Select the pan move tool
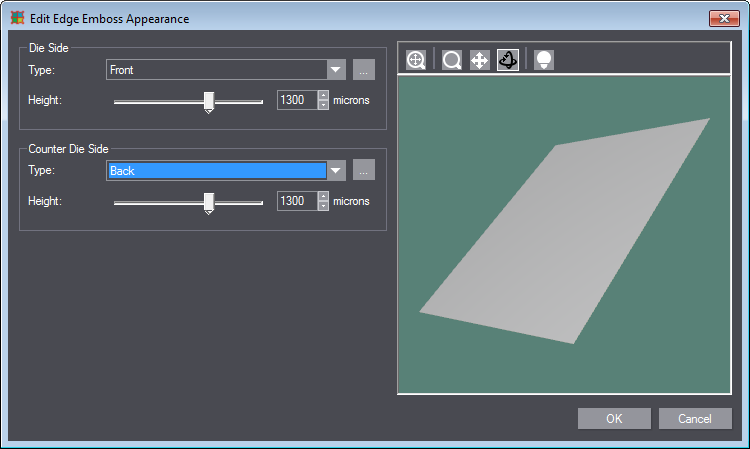The image size is (750, 449). tap(479, 60)
